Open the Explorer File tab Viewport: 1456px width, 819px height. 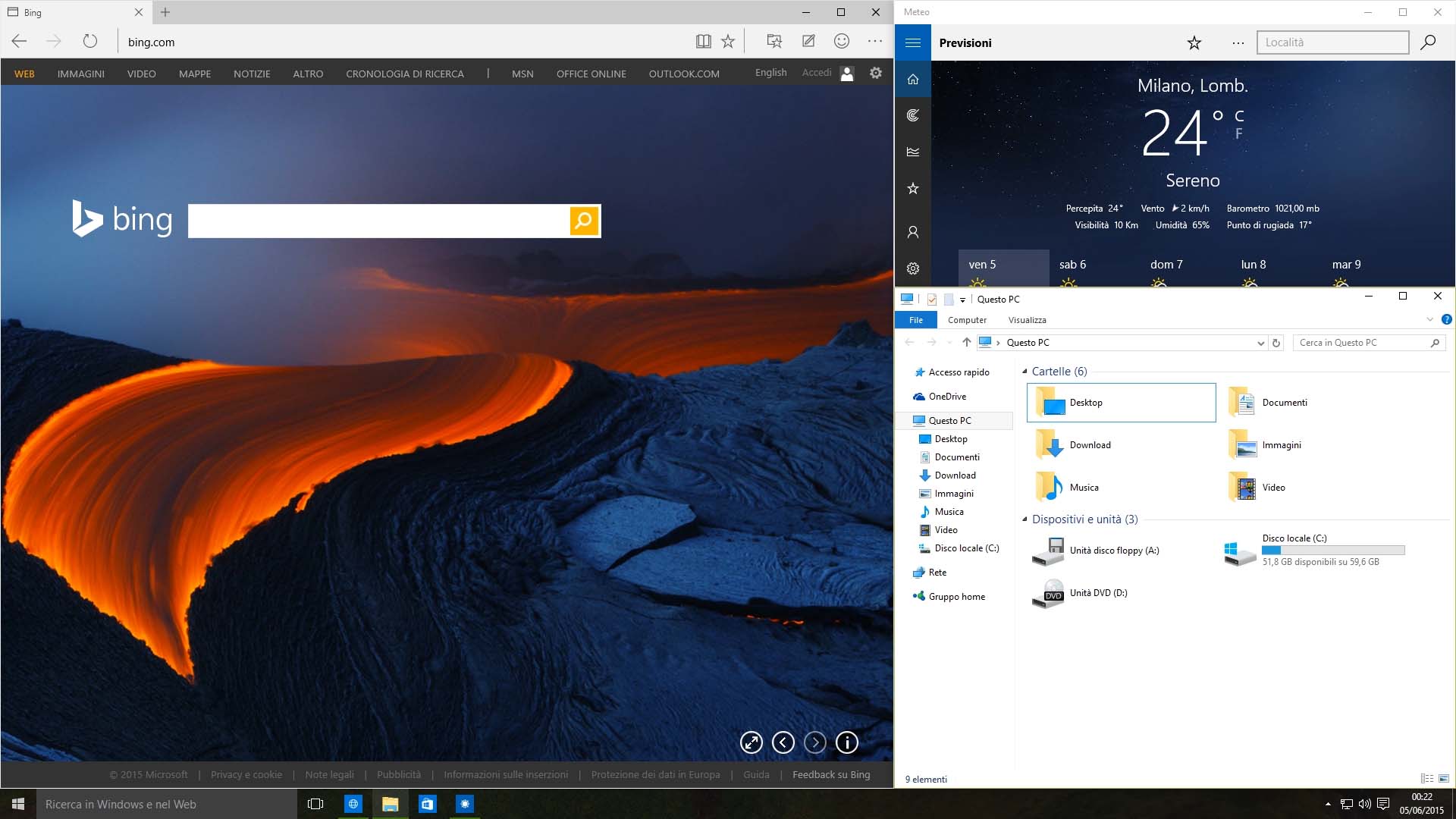point(916,320)
